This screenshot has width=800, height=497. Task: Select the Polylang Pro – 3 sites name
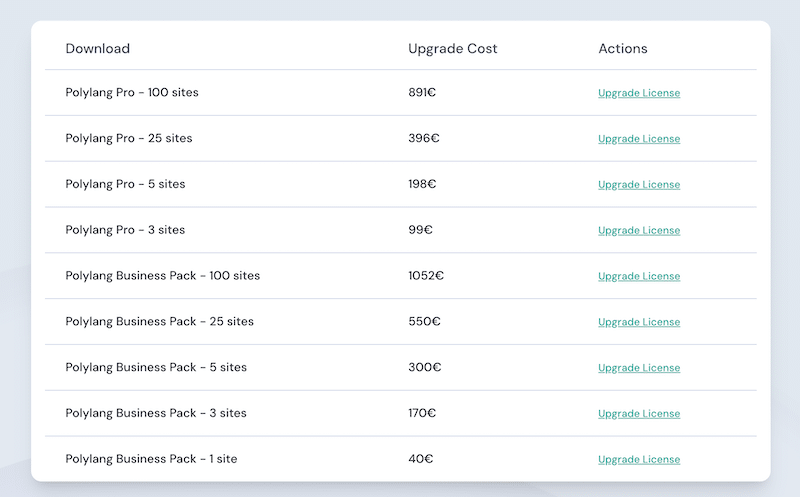pos(125,230)
